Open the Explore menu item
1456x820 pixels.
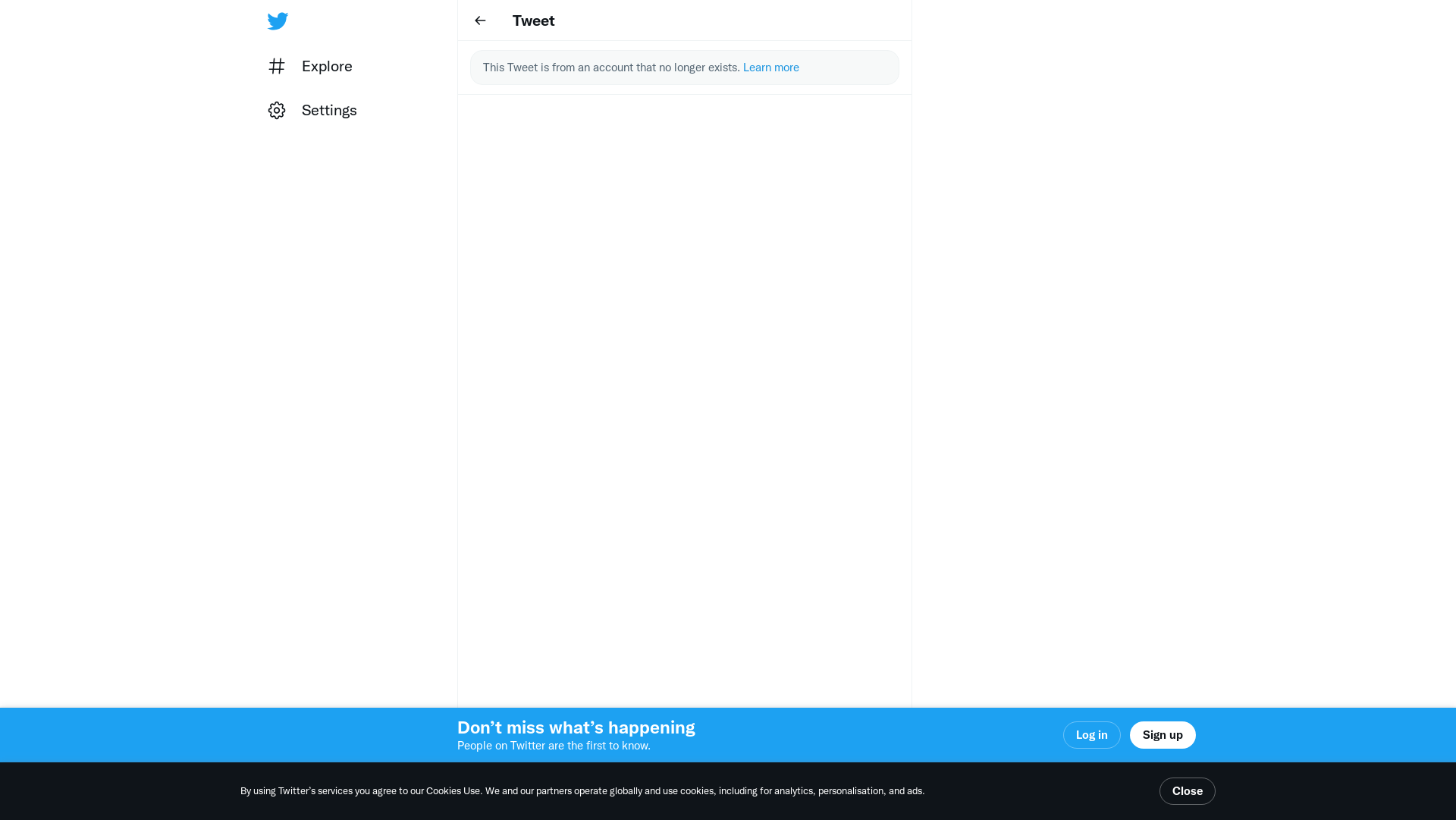point(310,66)
